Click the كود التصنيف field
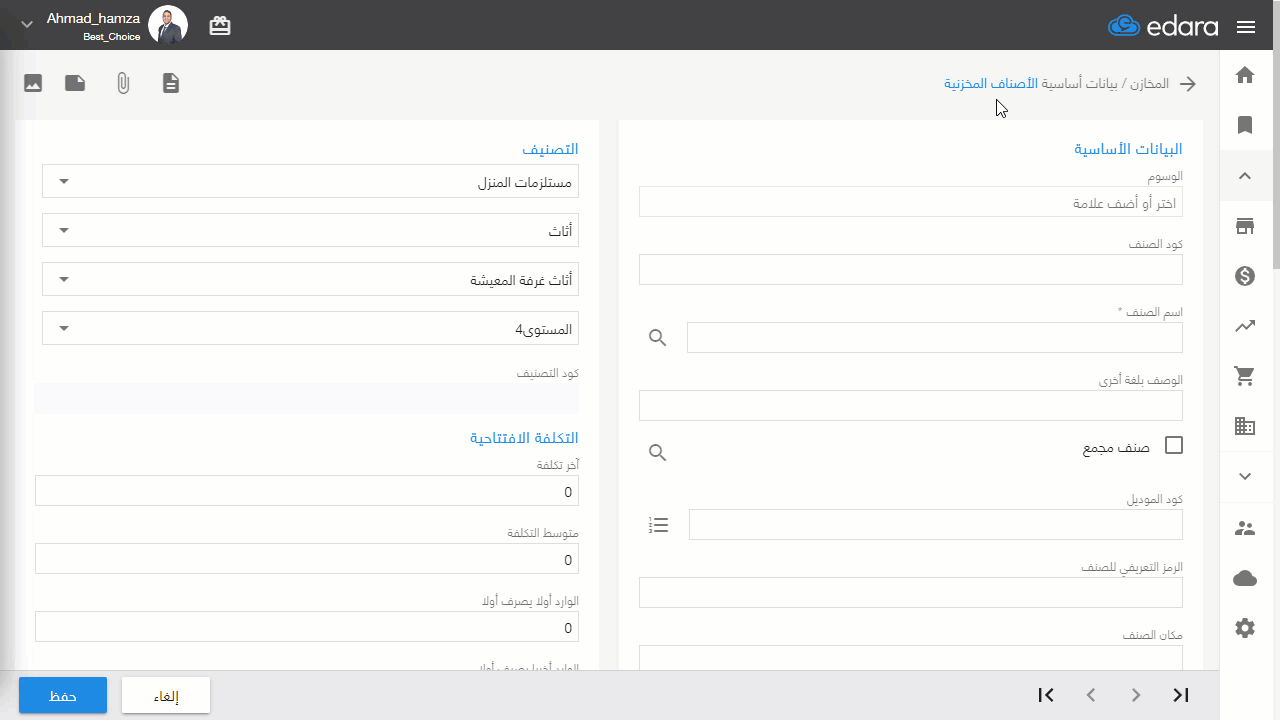The width and height of the screenshot is (1280, 720). pyautogui.click(x=307, y=398)
